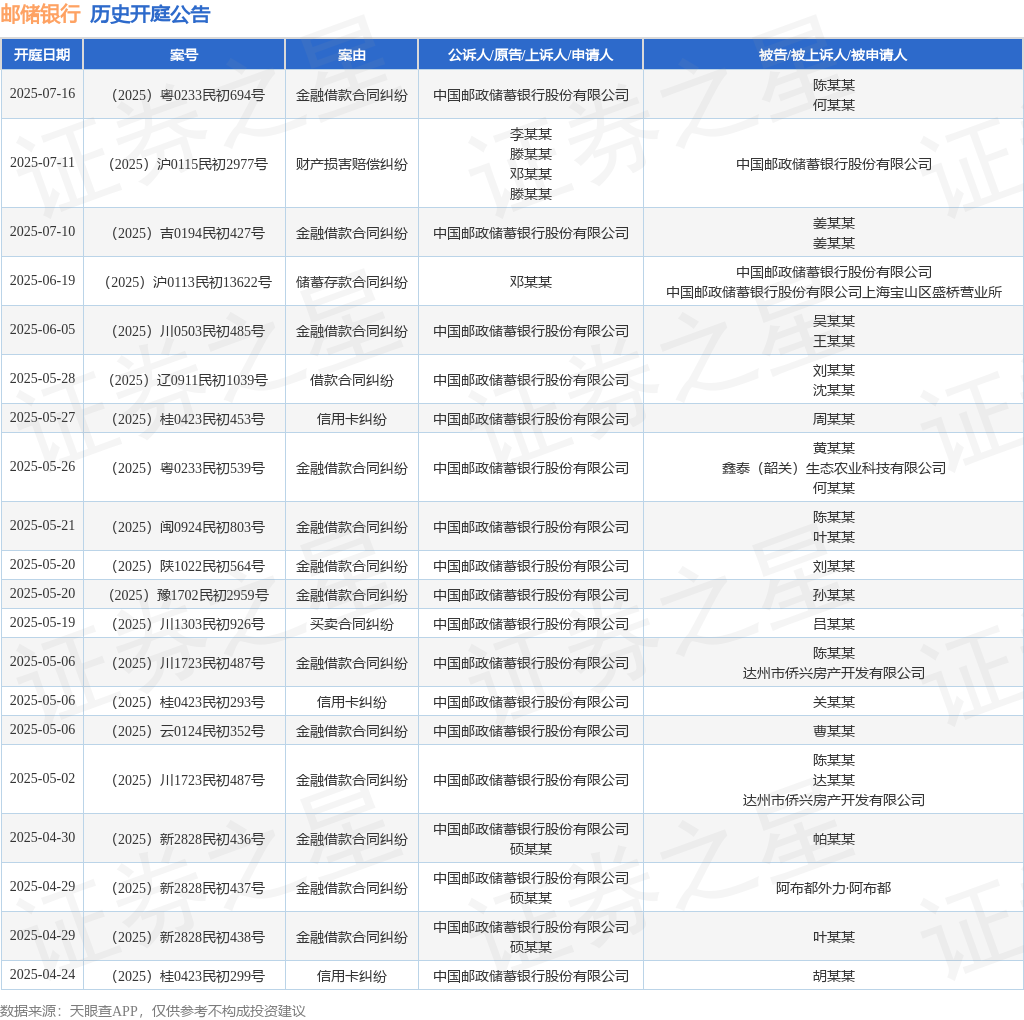Click plaintiff name 李某某
Image resolution: width=1024 pixels, height=1020 pixels.
pos(531,134)
